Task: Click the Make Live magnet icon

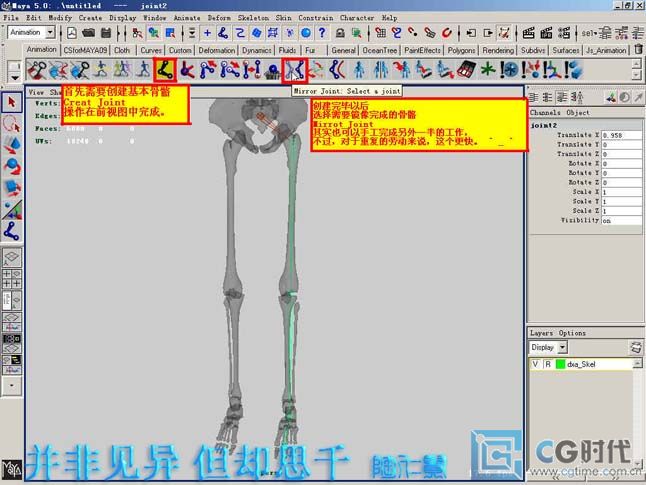Action: pos(446,33)
